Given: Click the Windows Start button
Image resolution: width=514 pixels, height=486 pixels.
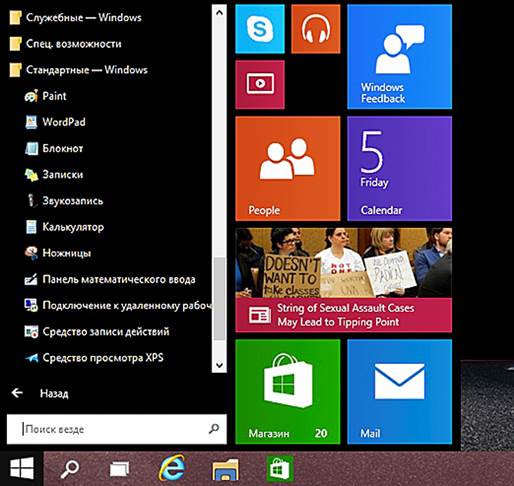Looking at the screenshot, I should pyautogui.click(x=22, y=468).
